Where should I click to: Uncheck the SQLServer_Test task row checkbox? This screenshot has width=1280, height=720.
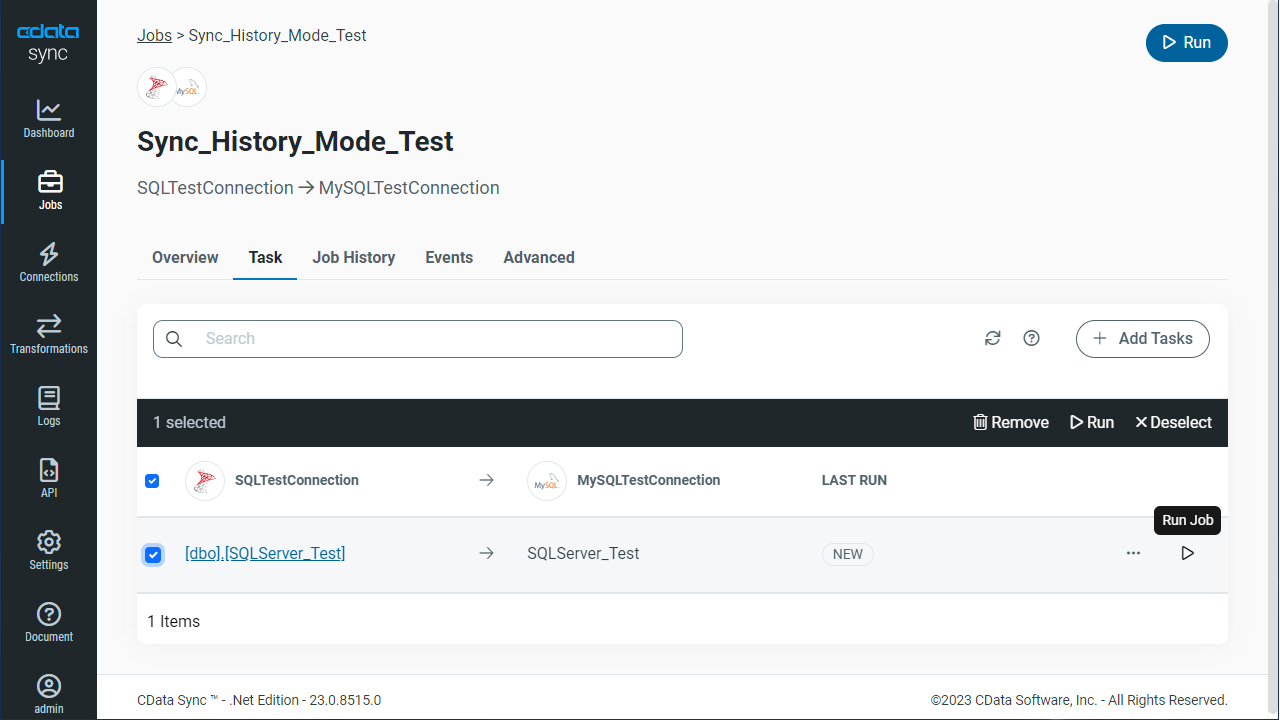point(152,553)
